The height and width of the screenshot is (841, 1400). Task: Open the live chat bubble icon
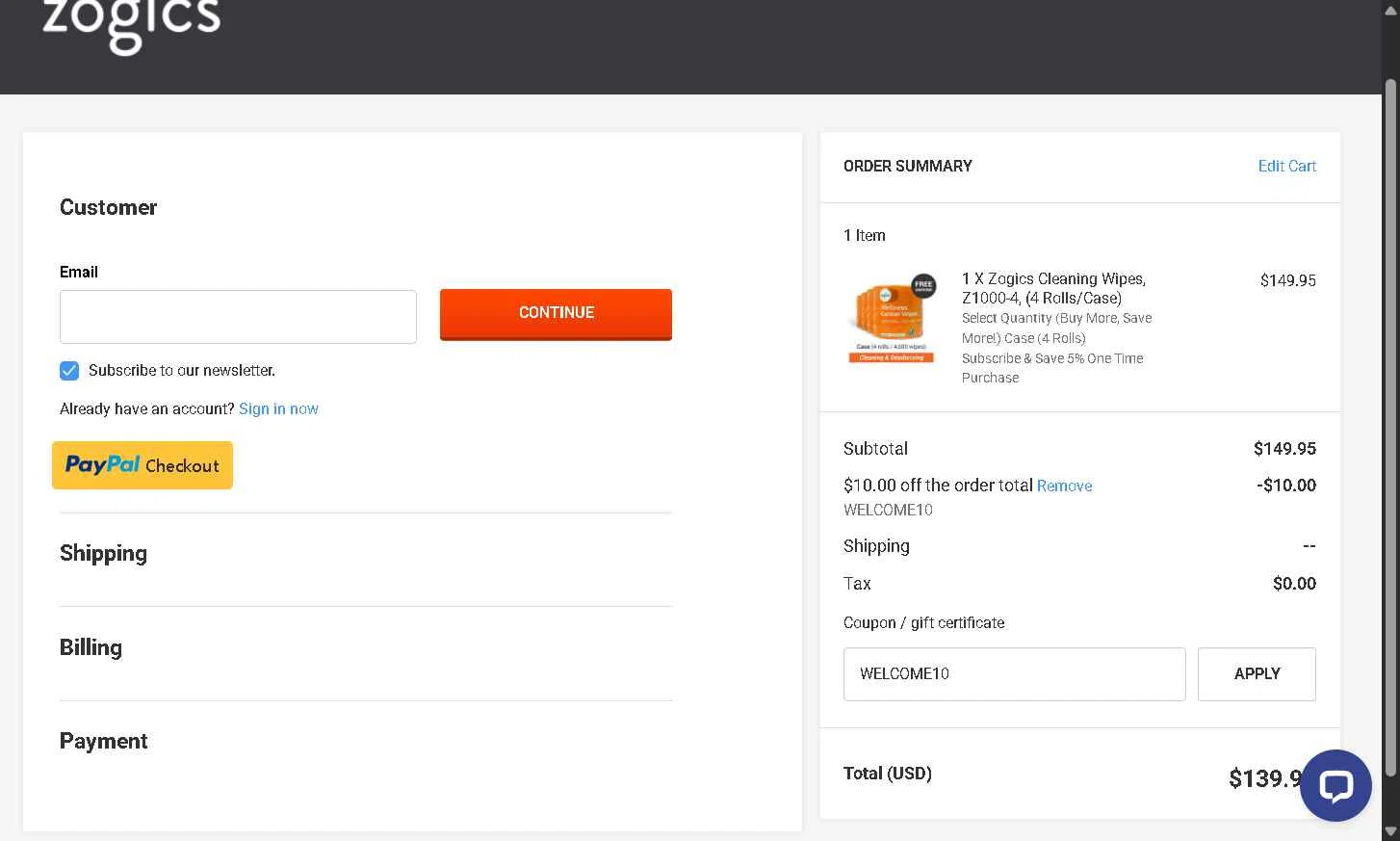(x=1335, y=785)
